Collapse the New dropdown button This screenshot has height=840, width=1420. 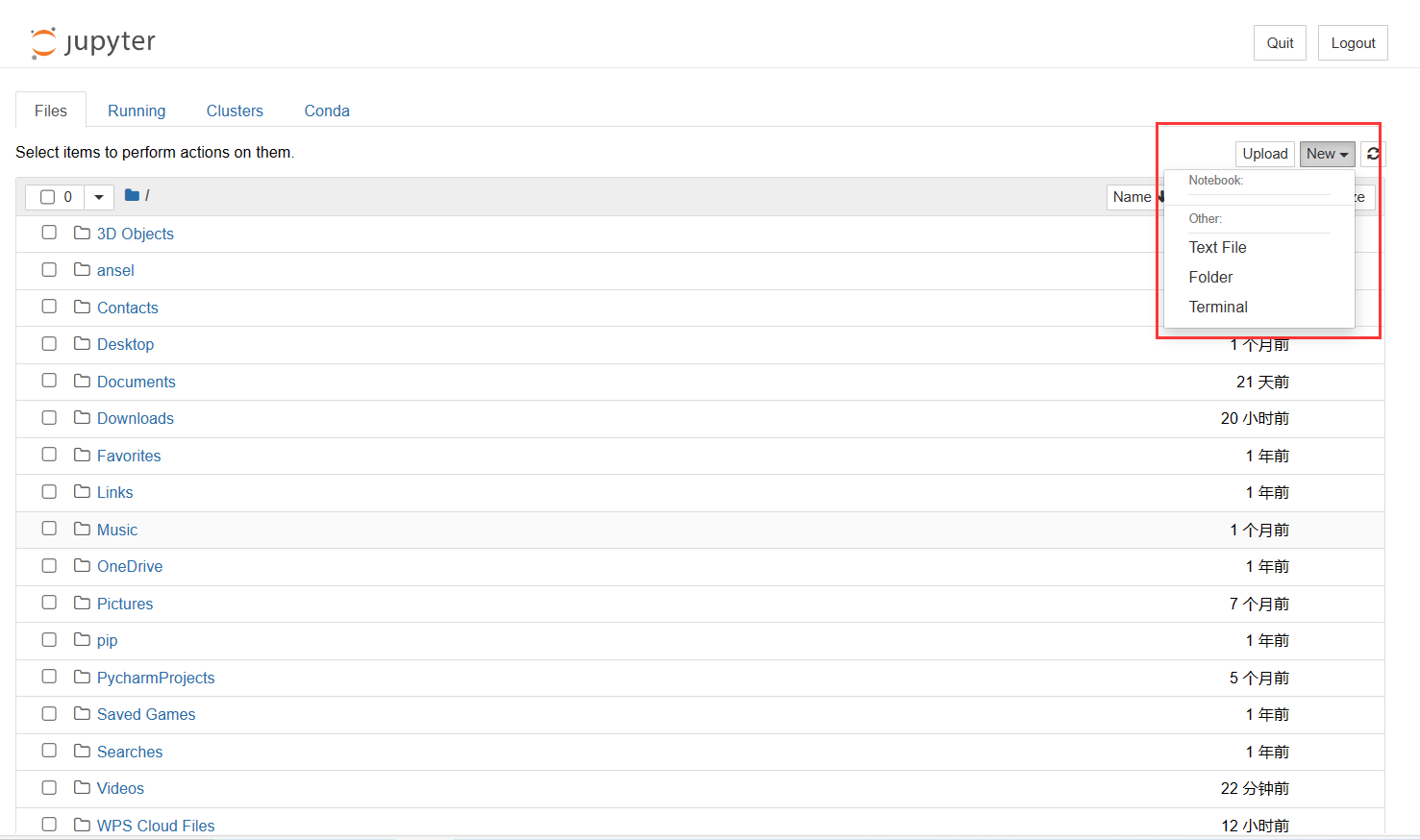[x=1327, y=154]
